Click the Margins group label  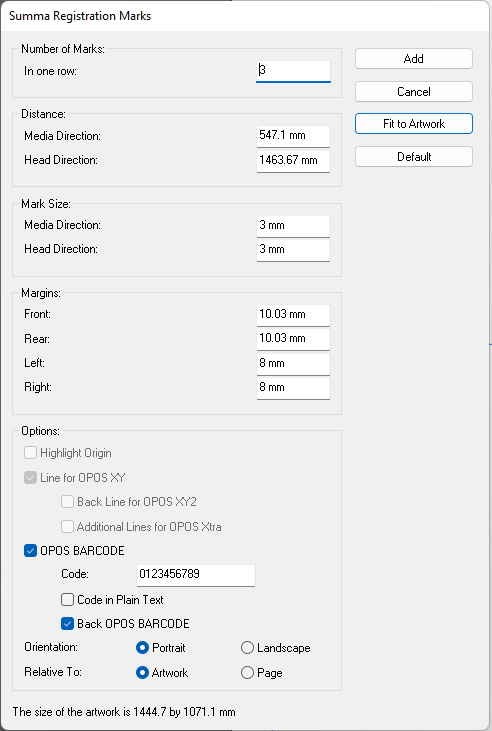[x=41, y=293]
